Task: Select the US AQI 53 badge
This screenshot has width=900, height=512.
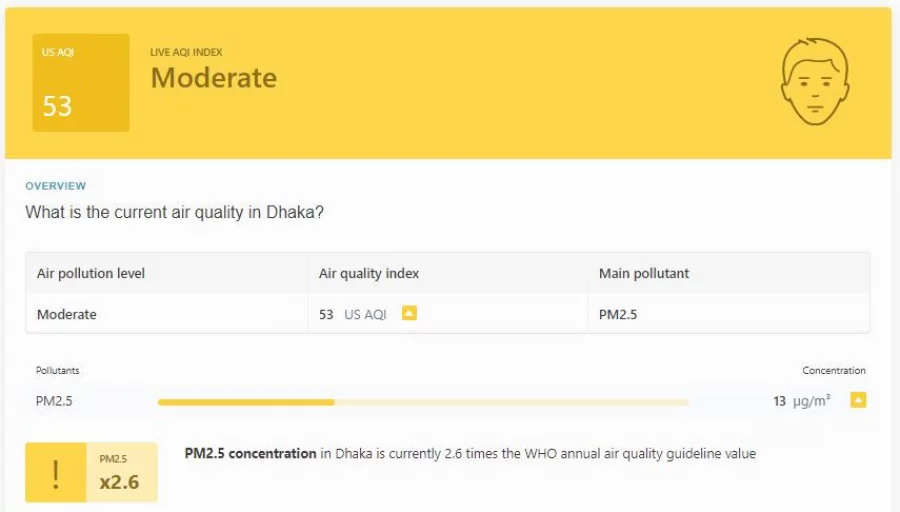Action: pos(81,83)
